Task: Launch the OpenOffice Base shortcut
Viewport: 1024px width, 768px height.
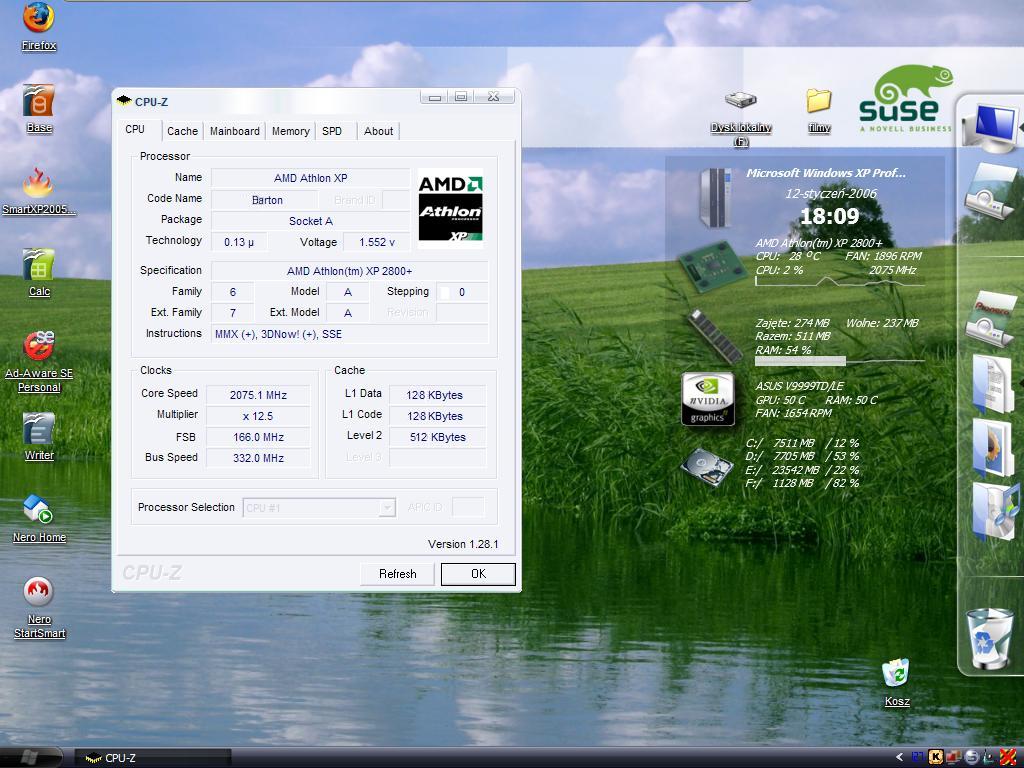Action: click(x=39, y=108)
